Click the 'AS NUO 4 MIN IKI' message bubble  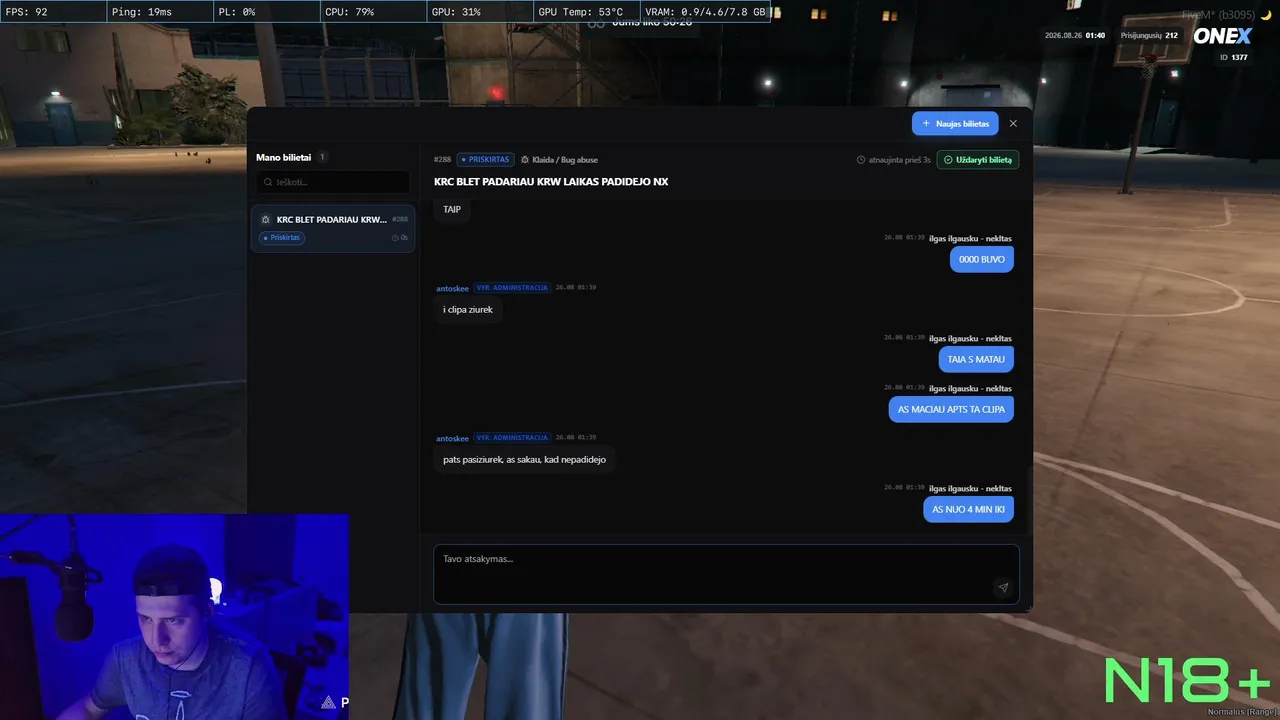(968, 509)
